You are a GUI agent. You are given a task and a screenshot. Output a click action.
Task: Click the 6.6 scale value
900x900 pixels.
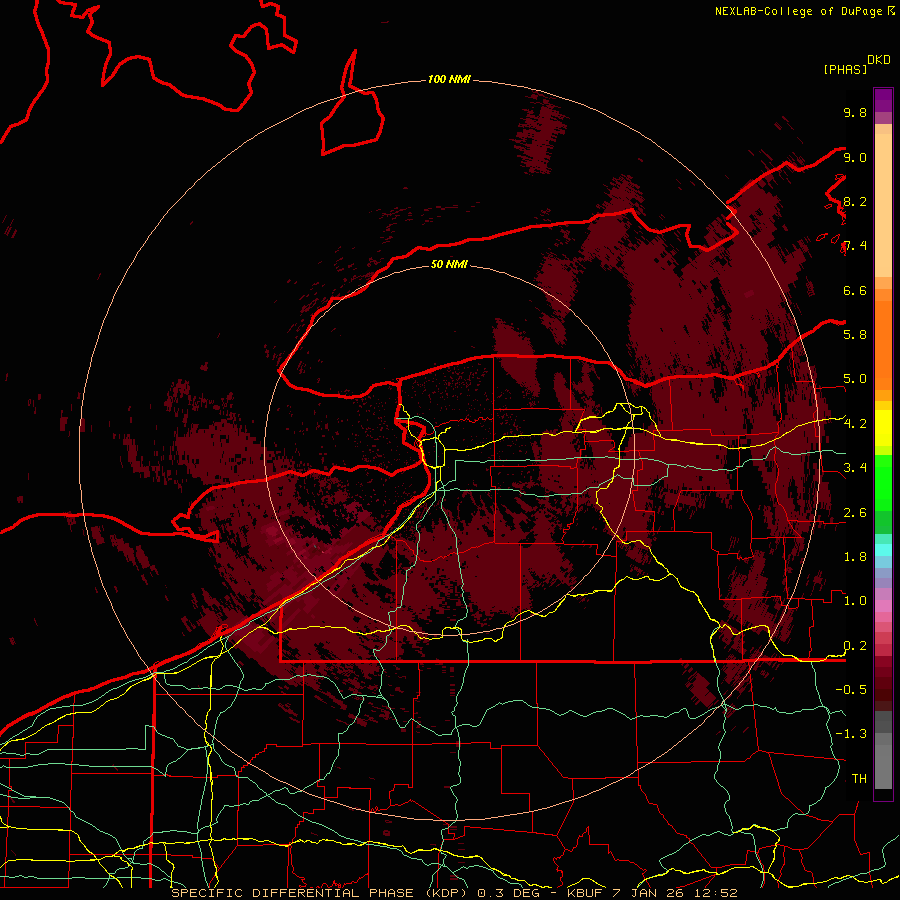click(x=855, y=290)
